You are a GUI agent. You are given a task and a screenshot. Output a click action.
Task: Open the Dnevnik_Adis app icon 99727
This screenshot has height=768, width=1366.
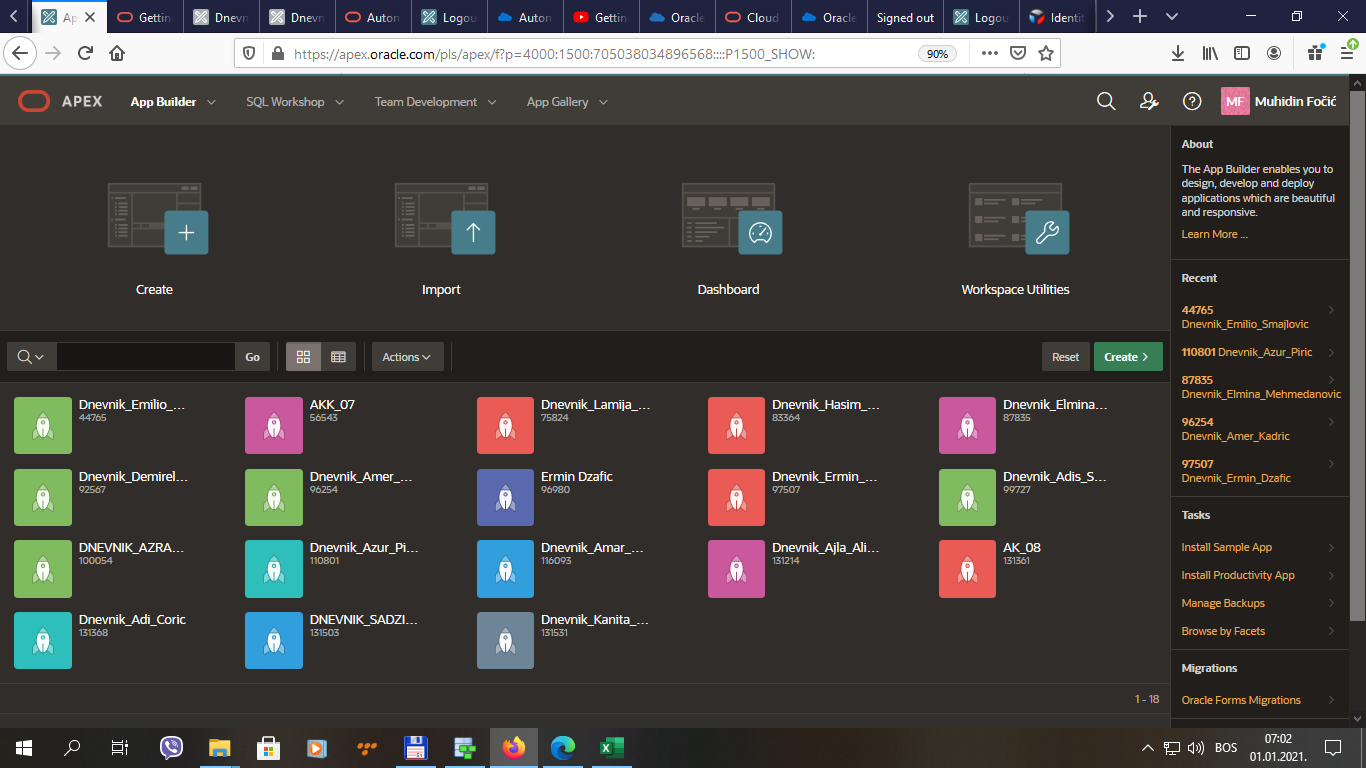click(968, 497)
